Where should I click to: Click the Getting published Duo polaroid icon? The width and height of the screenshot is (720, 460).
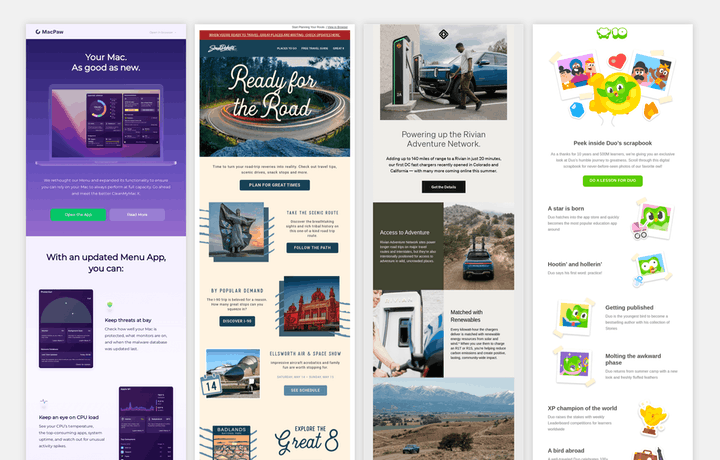(x=574, y=318)
